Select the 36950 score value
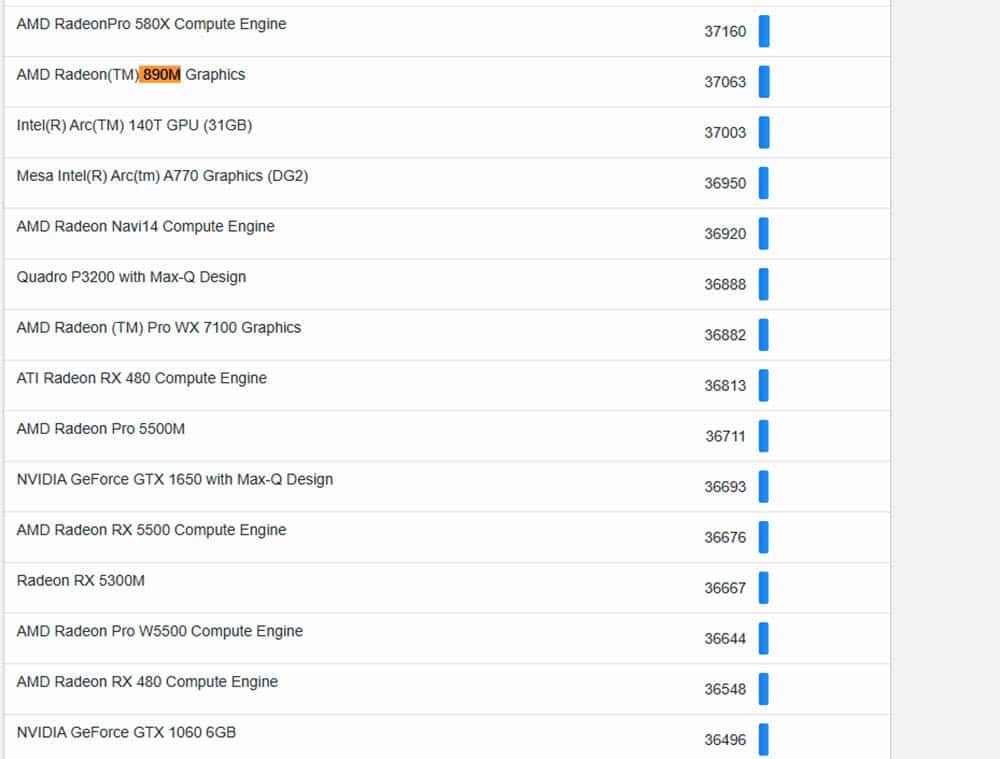This screenshot has width=1000, height=759. click(725, 183)
